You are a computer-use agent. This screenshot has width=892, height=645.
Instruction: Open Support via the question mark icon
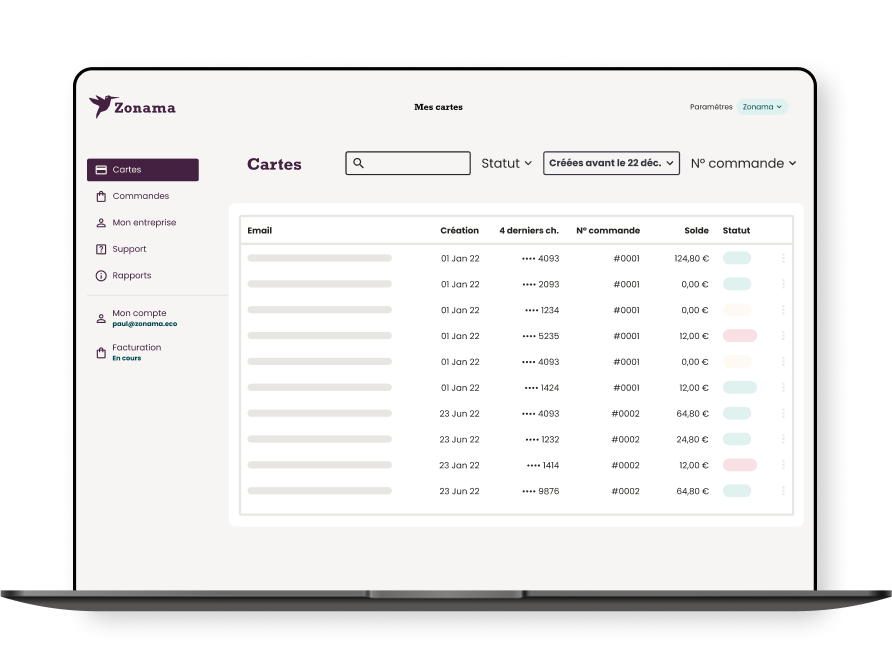[x=100, y=248]
